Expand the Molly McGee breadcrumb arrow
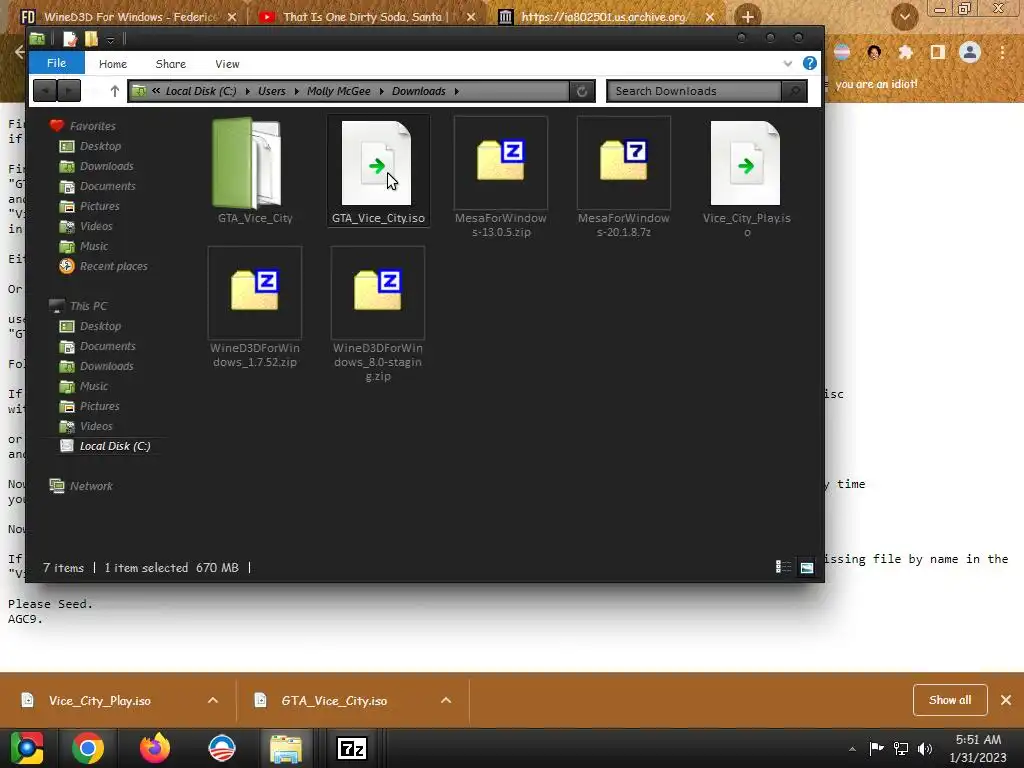The image size is (1024, 768). tap(381, 91)
